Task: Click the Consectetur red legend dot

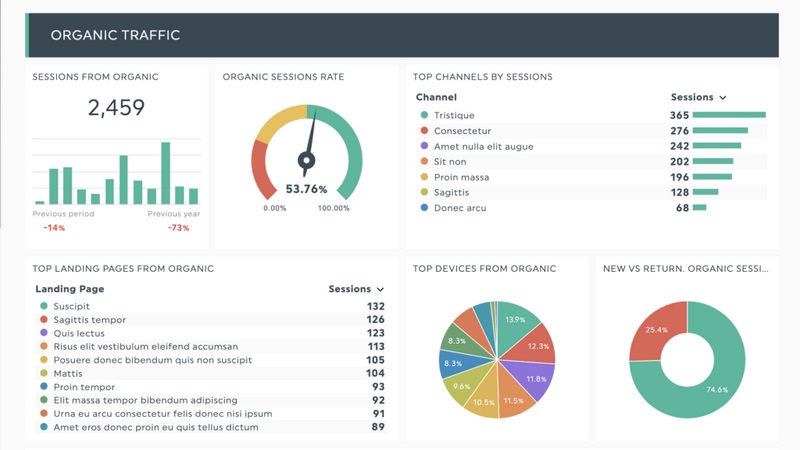Action: pyautogui.click(x=424, y=131)
